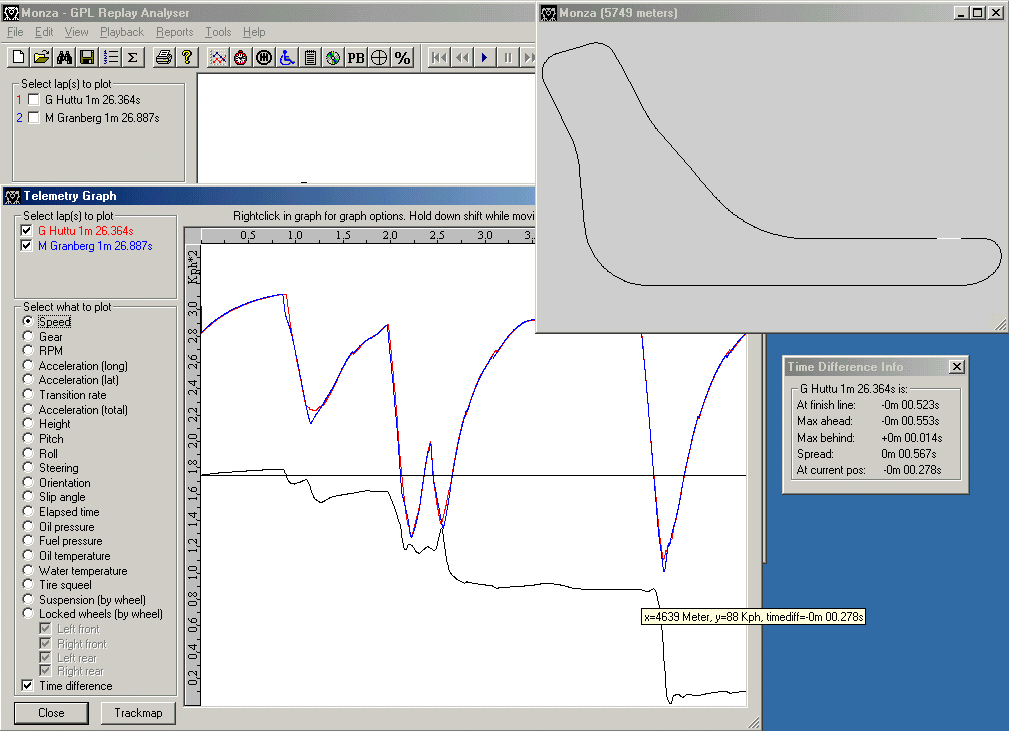Click the binoculars find icon
The width and height of the screenshot is (1009, 731).
64,57
